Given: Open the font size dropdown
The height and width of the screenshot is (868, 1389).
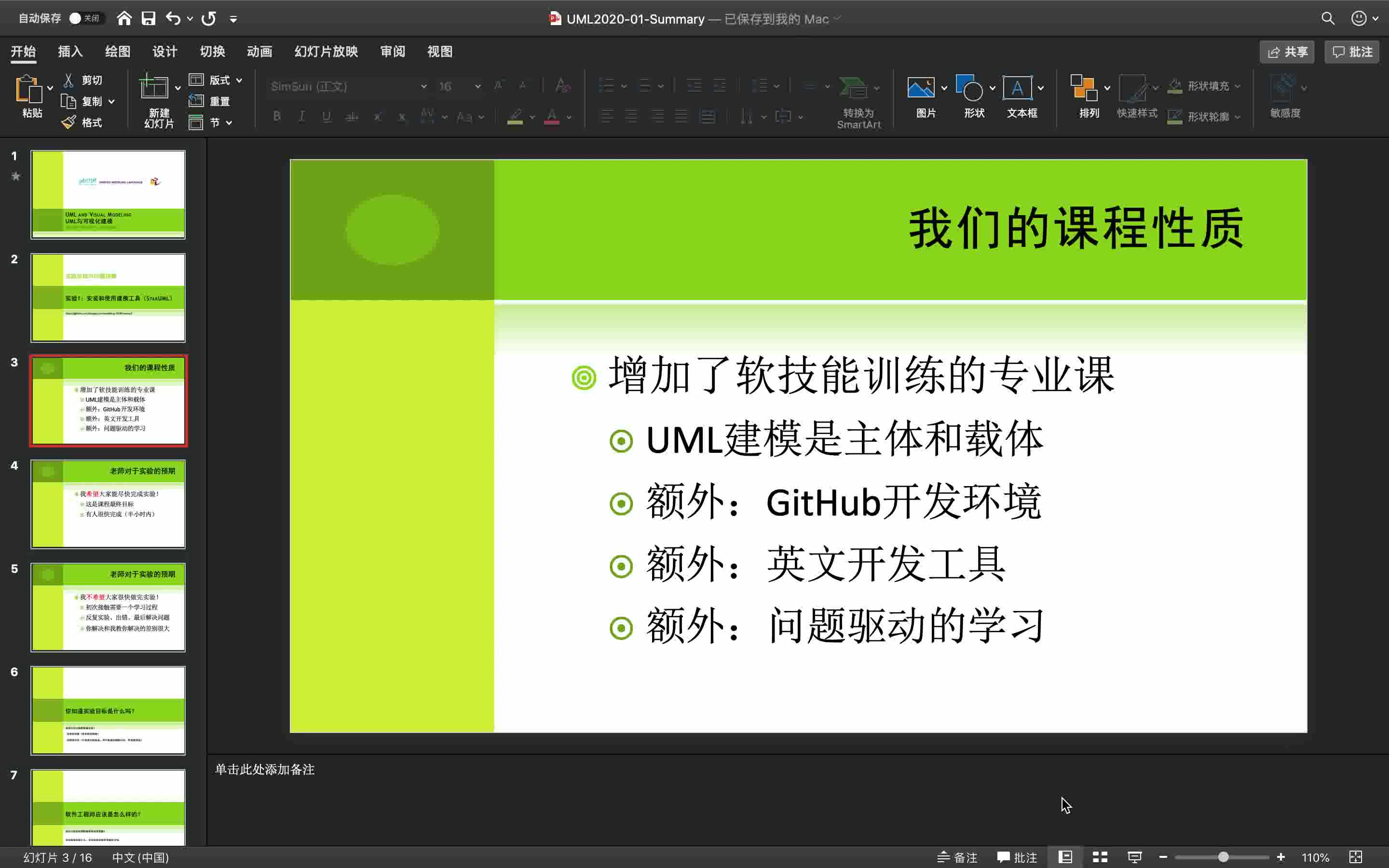Looking at the screenshot, I should click(x=477, y=87).
